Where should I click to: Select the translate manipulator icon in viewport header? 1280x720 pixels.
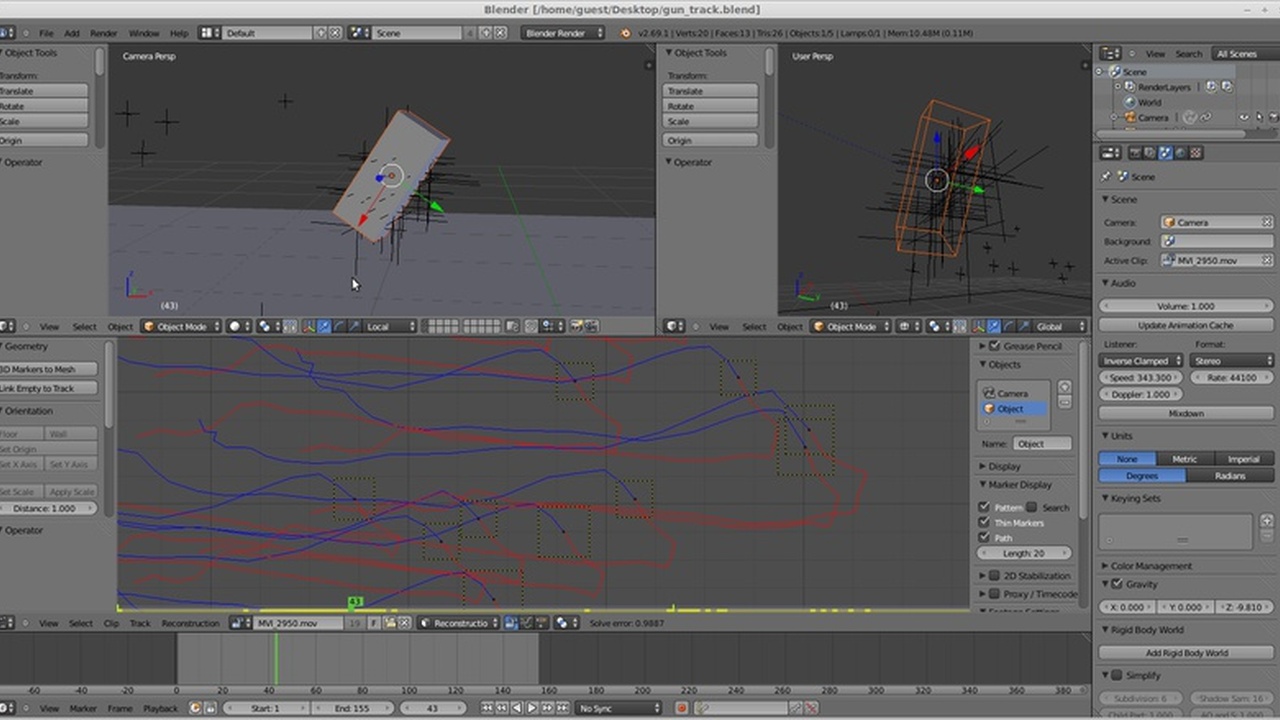[322, 326]
